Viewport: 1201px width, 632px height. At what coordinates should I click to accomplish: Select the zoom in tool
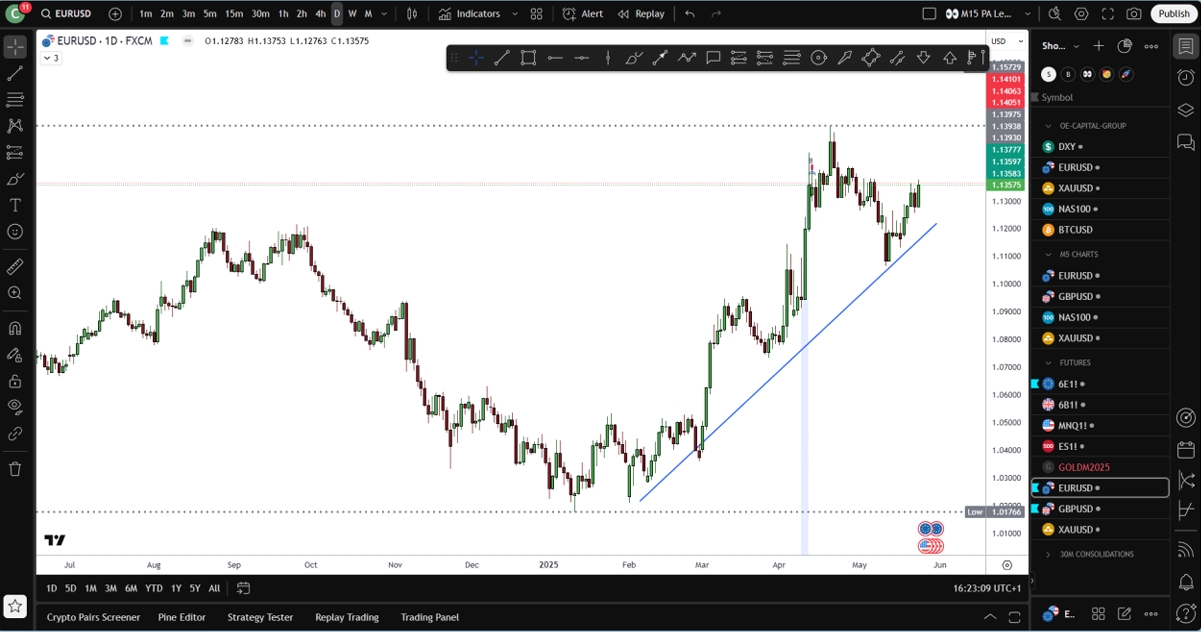point(15,293)
